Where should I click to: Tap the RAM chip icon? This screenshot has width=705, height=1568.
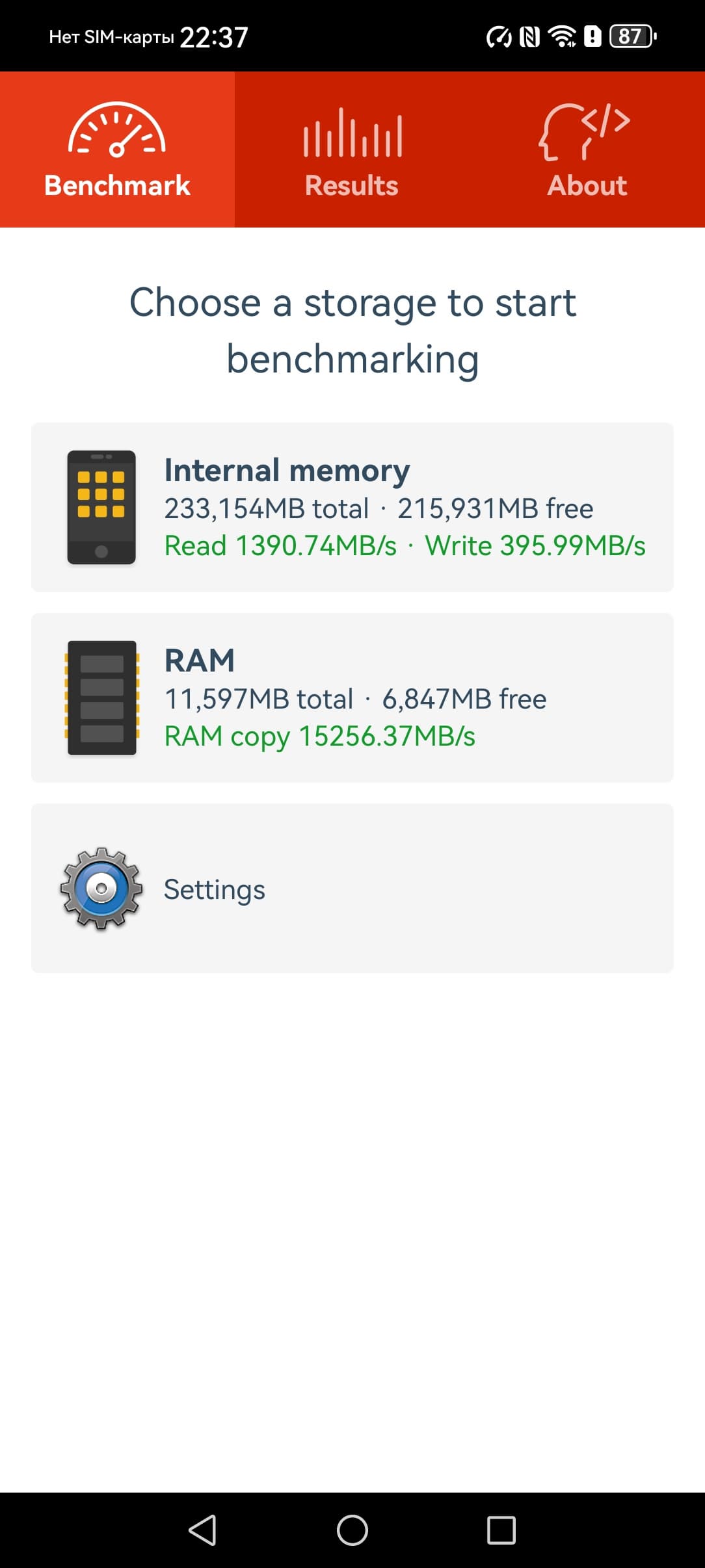click(x=101, y=698)
